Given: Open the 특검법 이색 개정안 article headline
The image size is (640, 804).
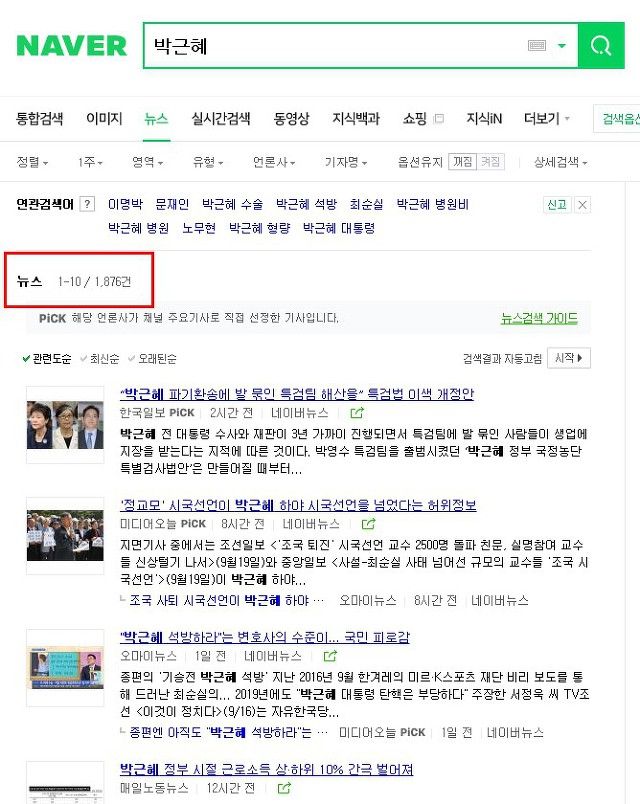Looking at the screenshot, I should tap(297, 394).
